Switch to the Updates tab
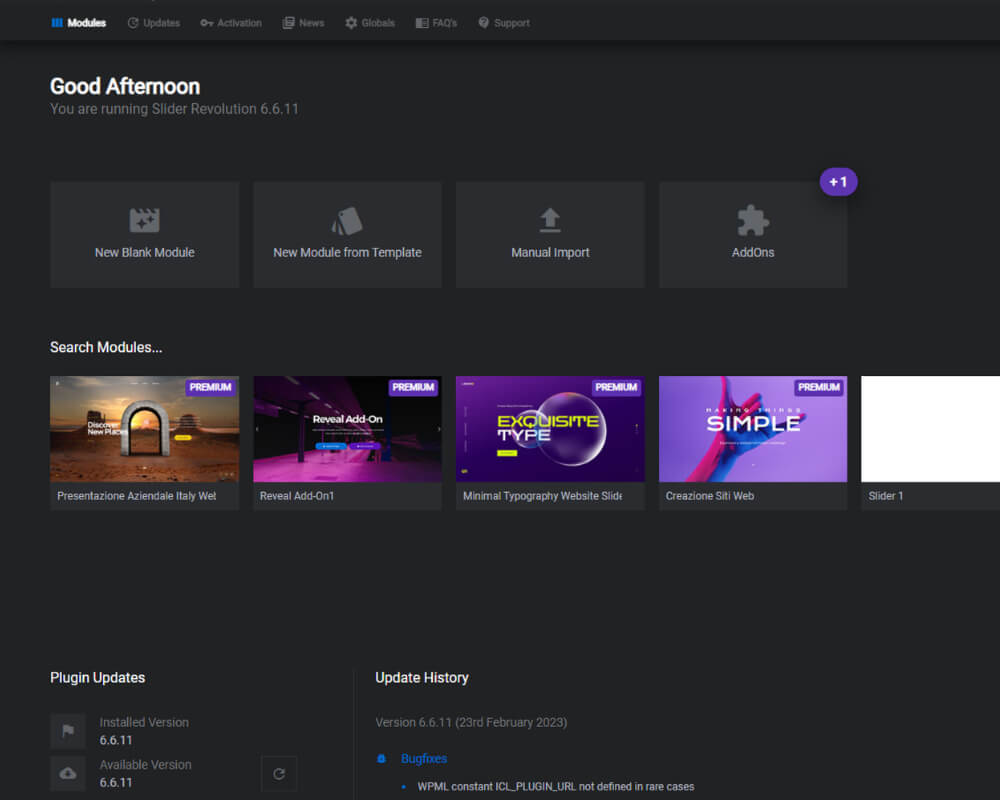The width and height of the screenshot is (1000, 800). click(x=154, y=23)
